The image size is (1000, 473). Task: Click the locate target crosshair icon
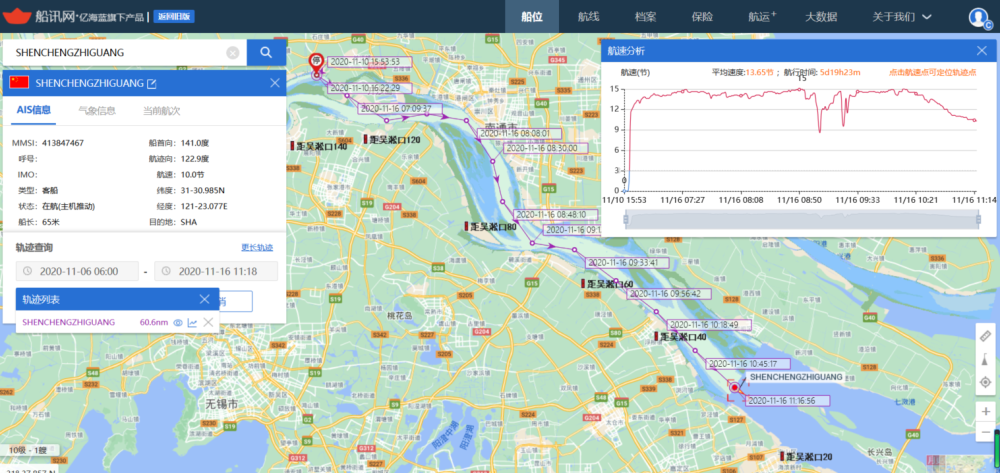[x=985, y=382]
